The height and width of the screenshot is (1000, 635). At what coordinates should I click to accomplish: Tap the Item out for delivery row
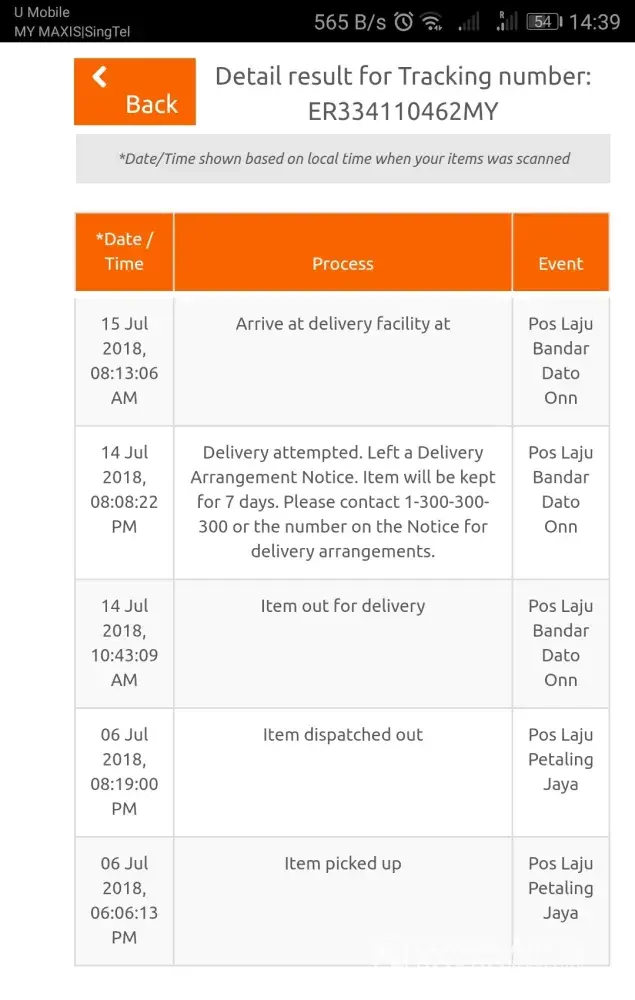coord(342,606)
